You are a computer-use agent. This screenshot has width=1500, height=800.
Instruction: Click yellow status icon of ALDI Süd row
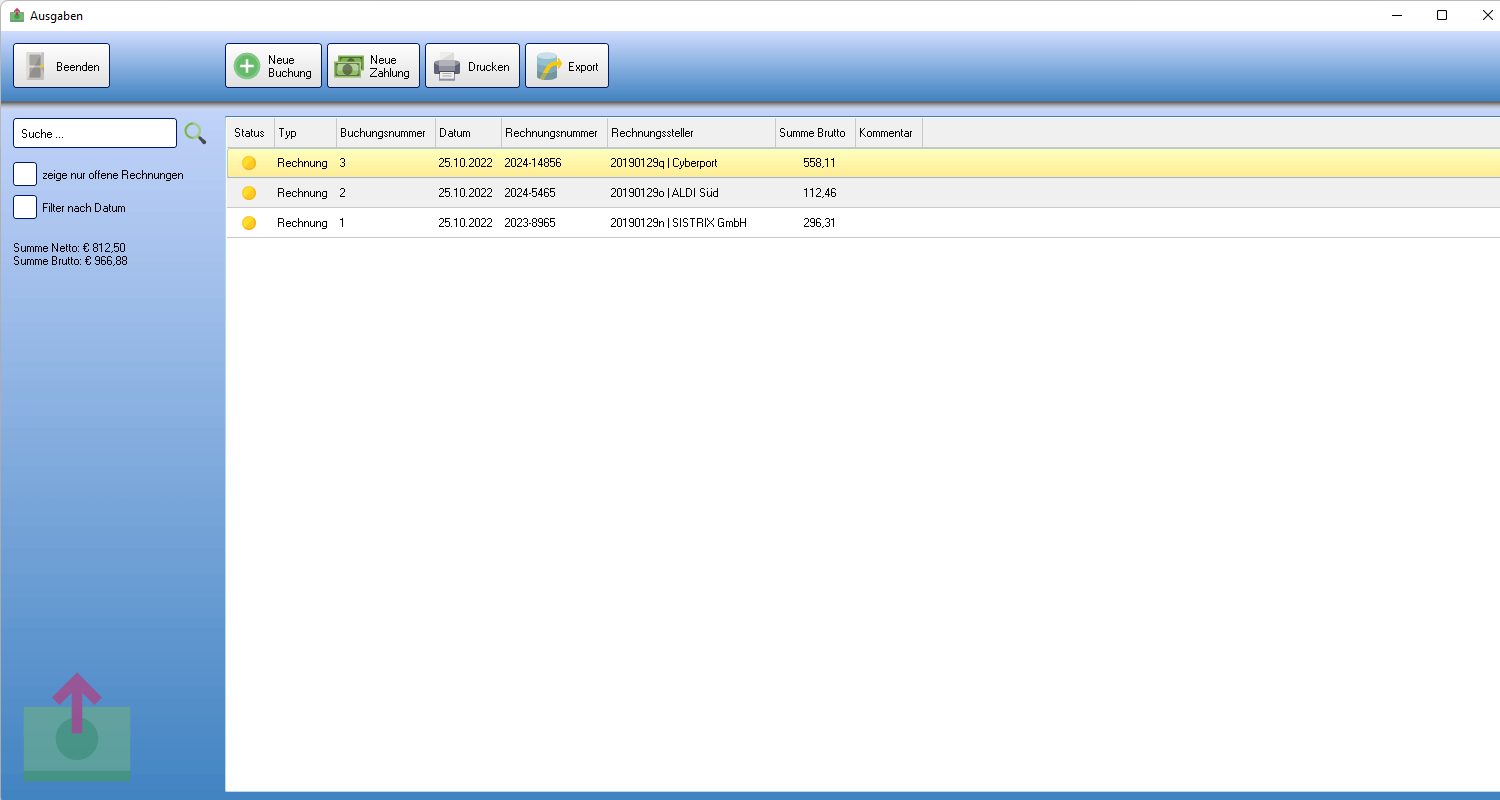tap(249, 193)
